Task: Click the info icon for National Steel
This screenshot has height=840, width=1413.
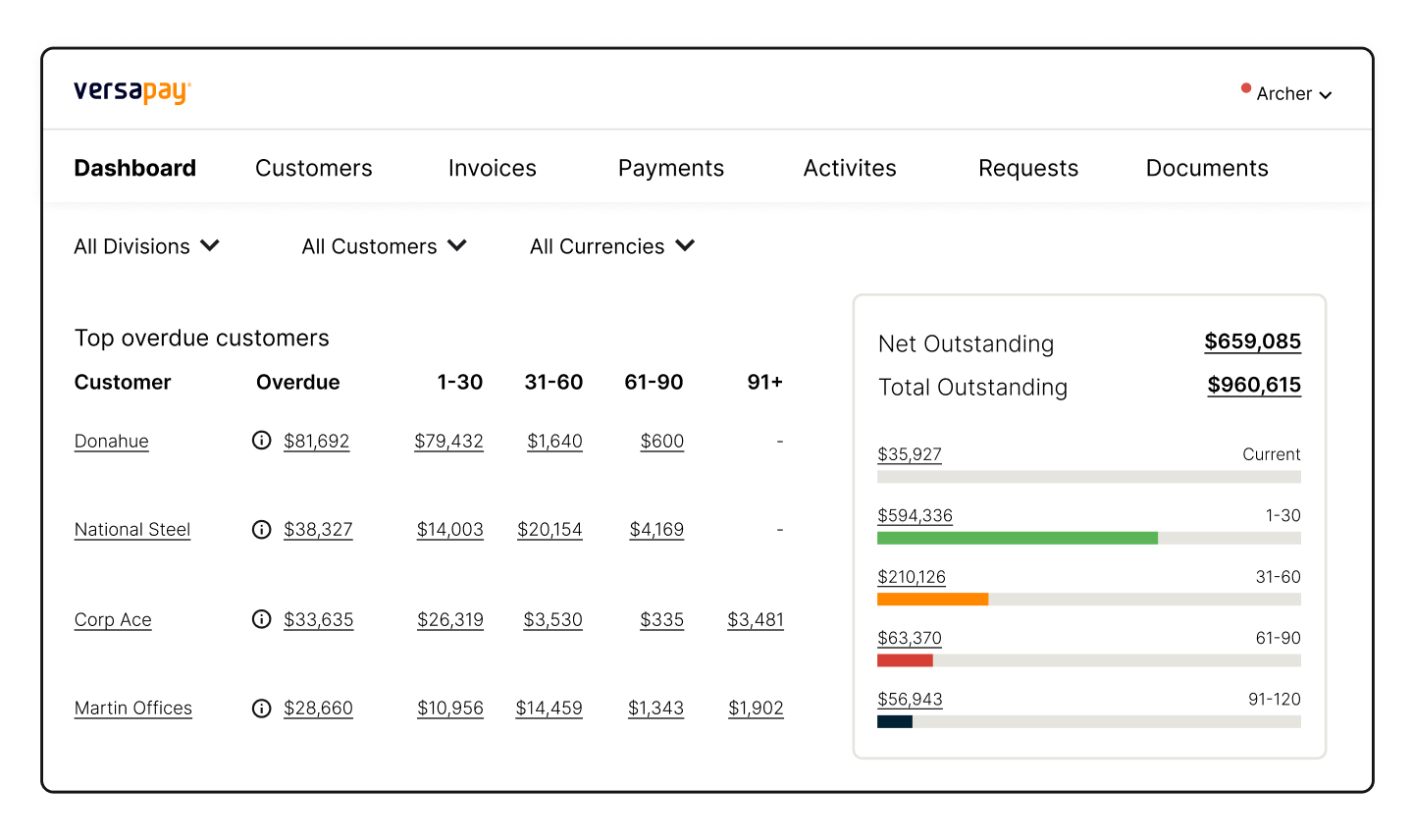Action: coord(261,530)
